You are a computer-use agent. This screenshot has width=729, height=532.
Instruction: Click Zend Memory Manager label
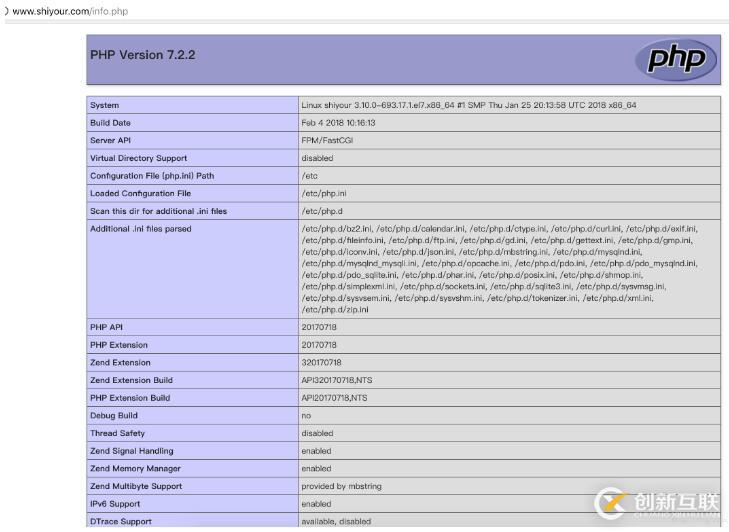(135, 469)
